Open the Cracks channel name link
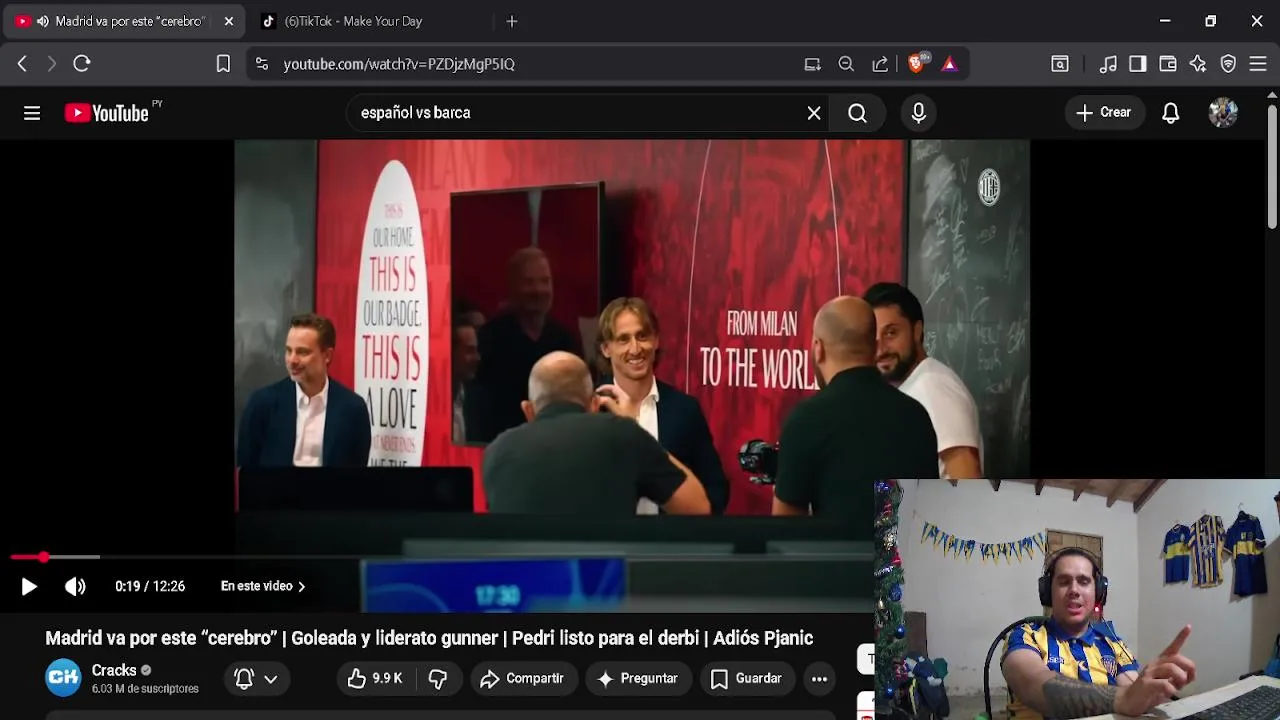Image resolution: width=1280 pixels, height=720 pixels. click(x=114, y=670)
